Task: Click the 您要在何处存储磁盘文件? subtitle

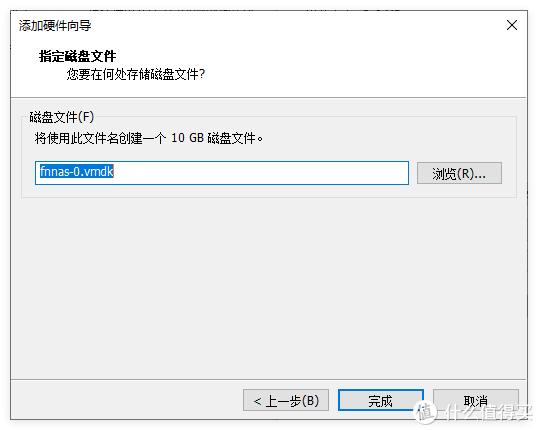Action: coord(136,74)
